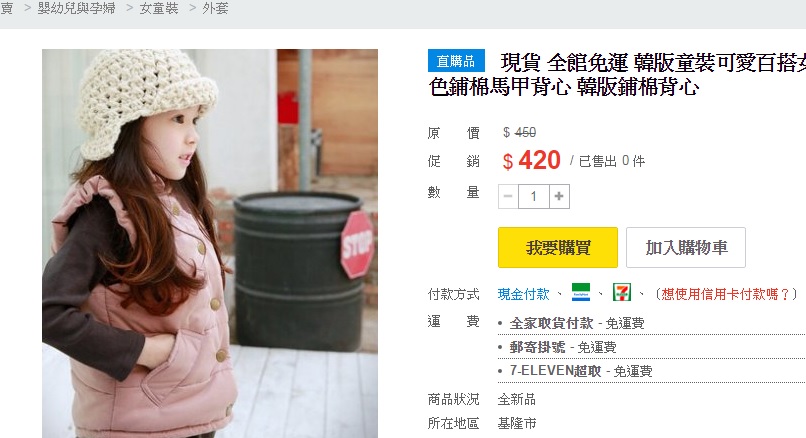Click the 基隆市 location text
806x438 pixels.
517,423
